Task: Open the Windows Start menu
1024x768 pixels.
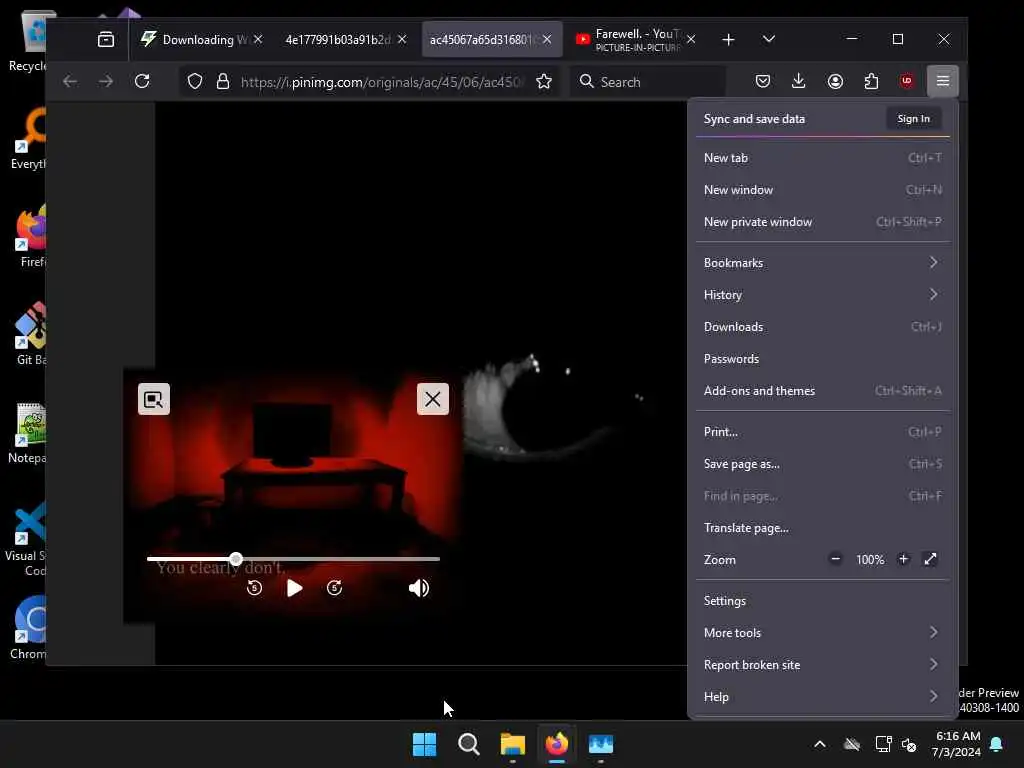Action: (x=424, y=744)
